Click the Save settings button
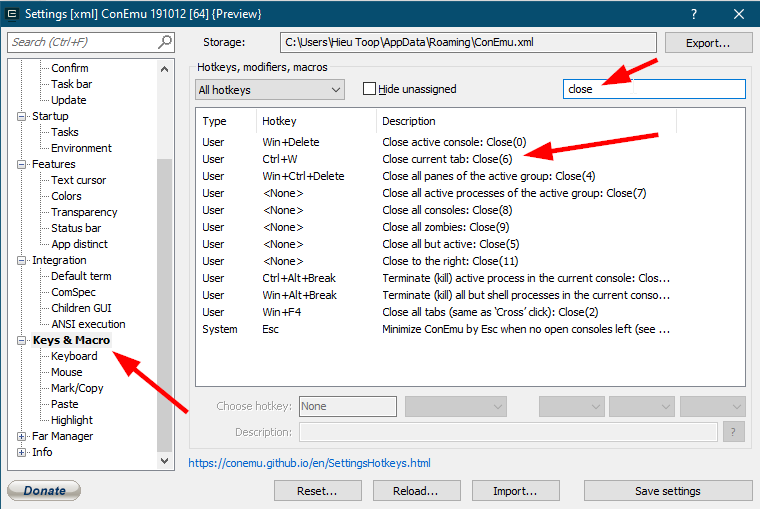760x509 pixels. coord(667,491)
